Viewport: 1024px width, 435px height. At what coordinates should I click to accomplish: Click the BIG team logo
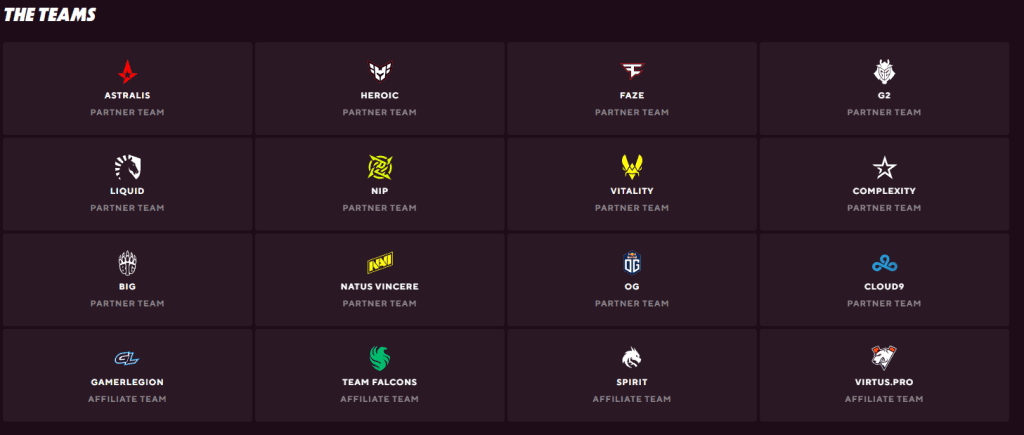point(127,263)
